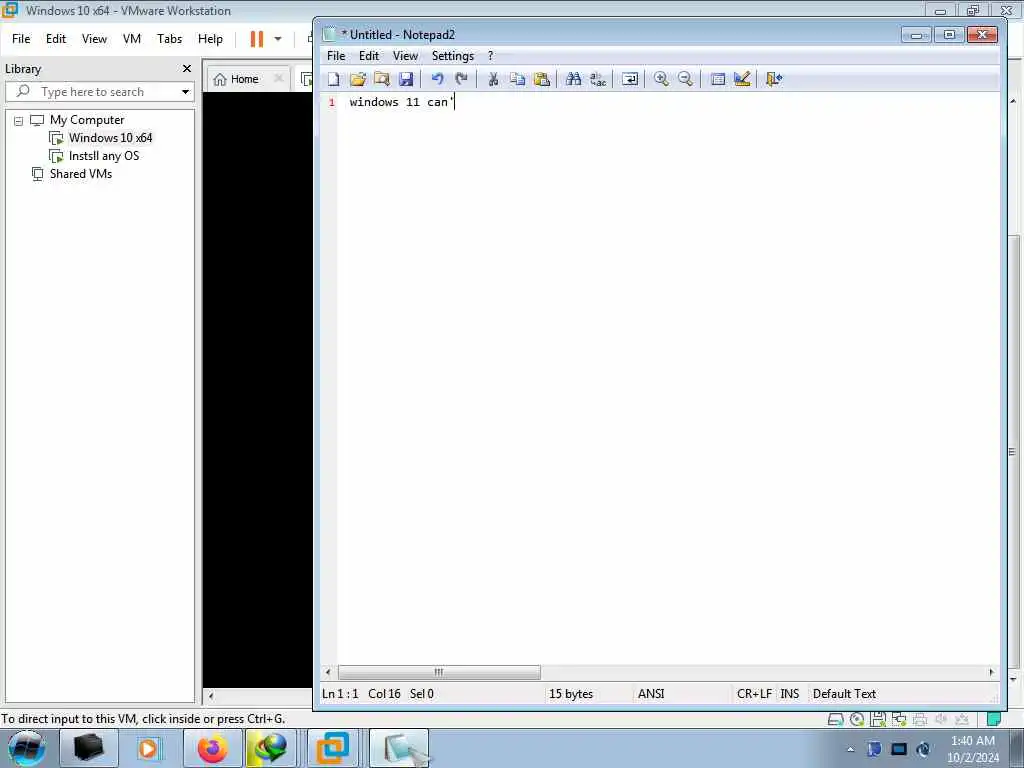
Task: Click the Exit door icon in Notepad2
Action: point(774,79)
